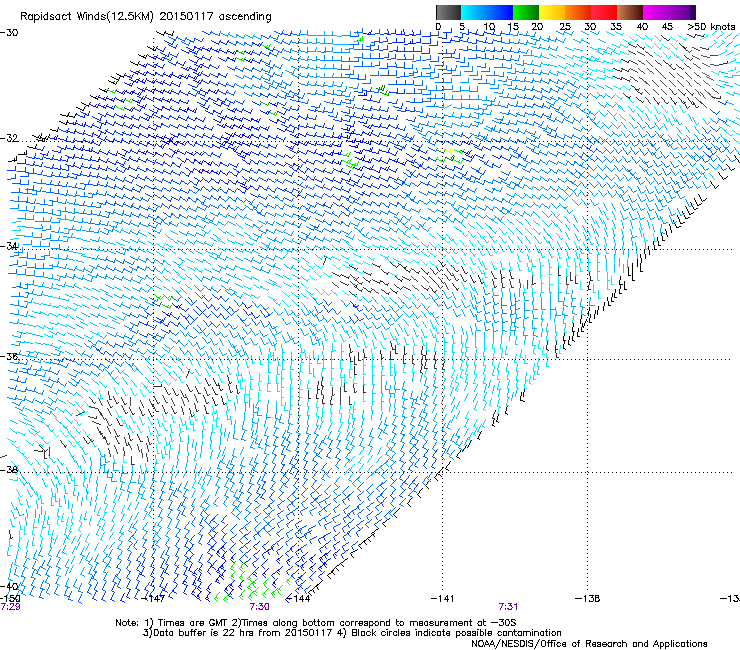Click the purple '7:29' time label

click(x=10, y=607)
